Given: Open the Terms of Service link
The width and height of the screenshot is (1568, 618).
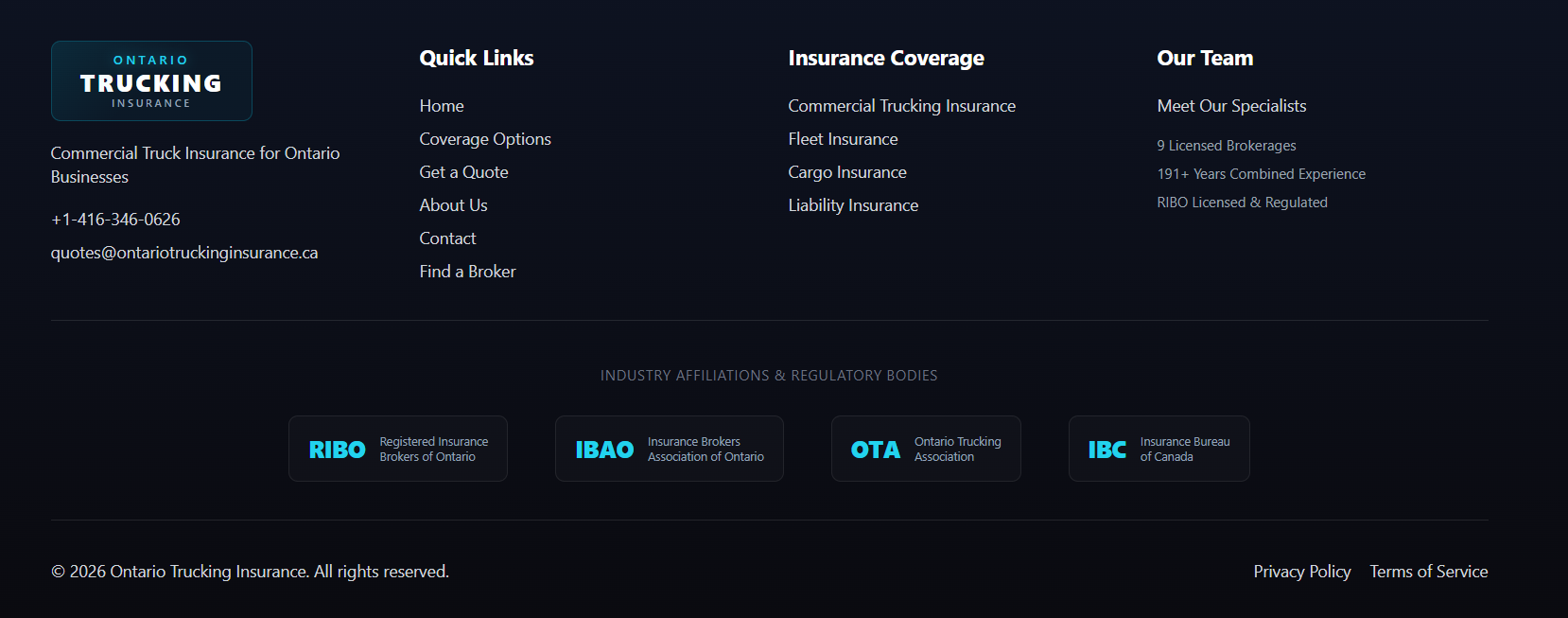Looking at the screenshot, I should (x=1428, y=572).
